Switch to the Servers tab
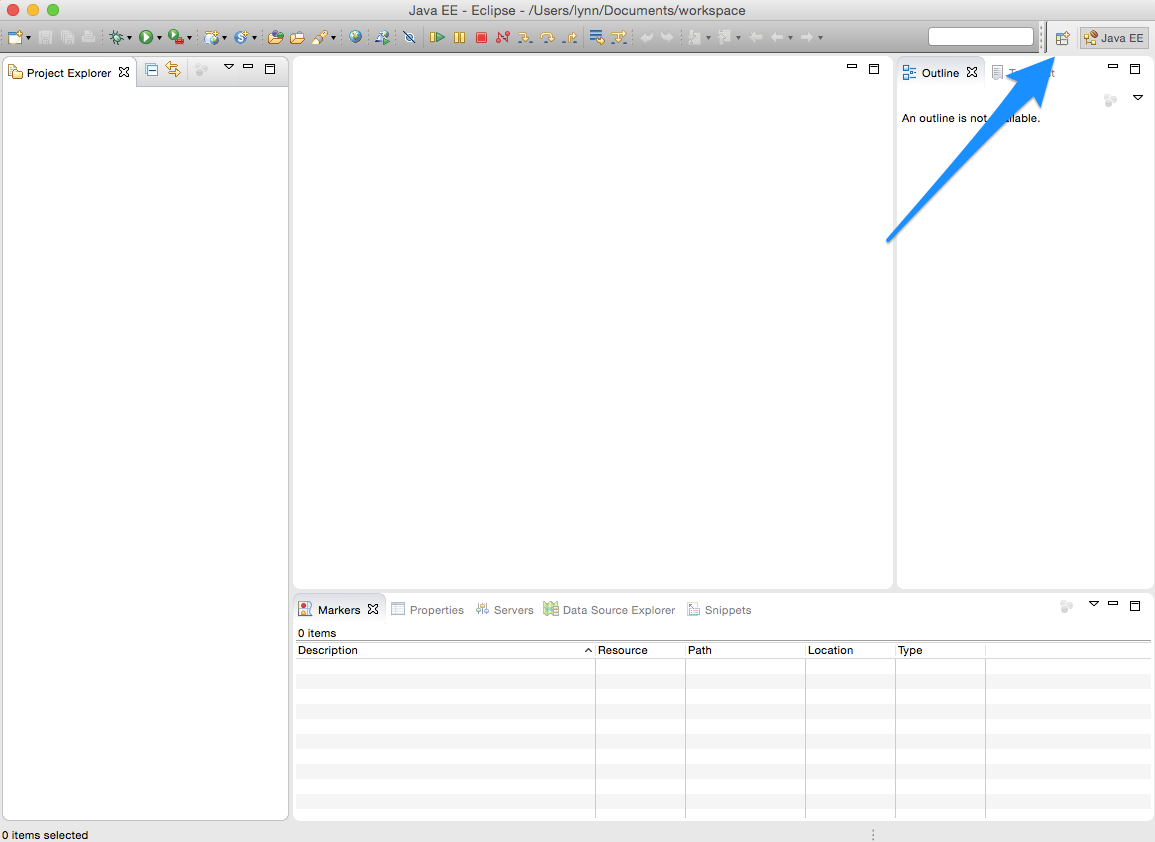The height and width of the screenshot is (842, 1155). (505, 609)
